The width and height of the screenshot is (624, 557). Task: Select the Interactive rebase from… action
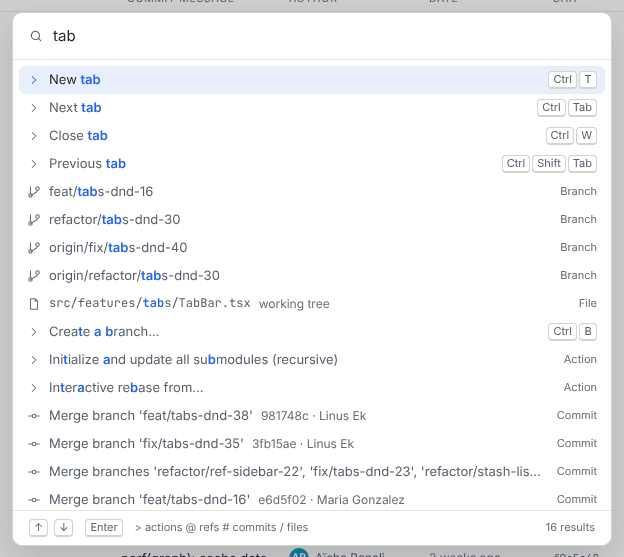pyautogui.click(x=312, y=388)
